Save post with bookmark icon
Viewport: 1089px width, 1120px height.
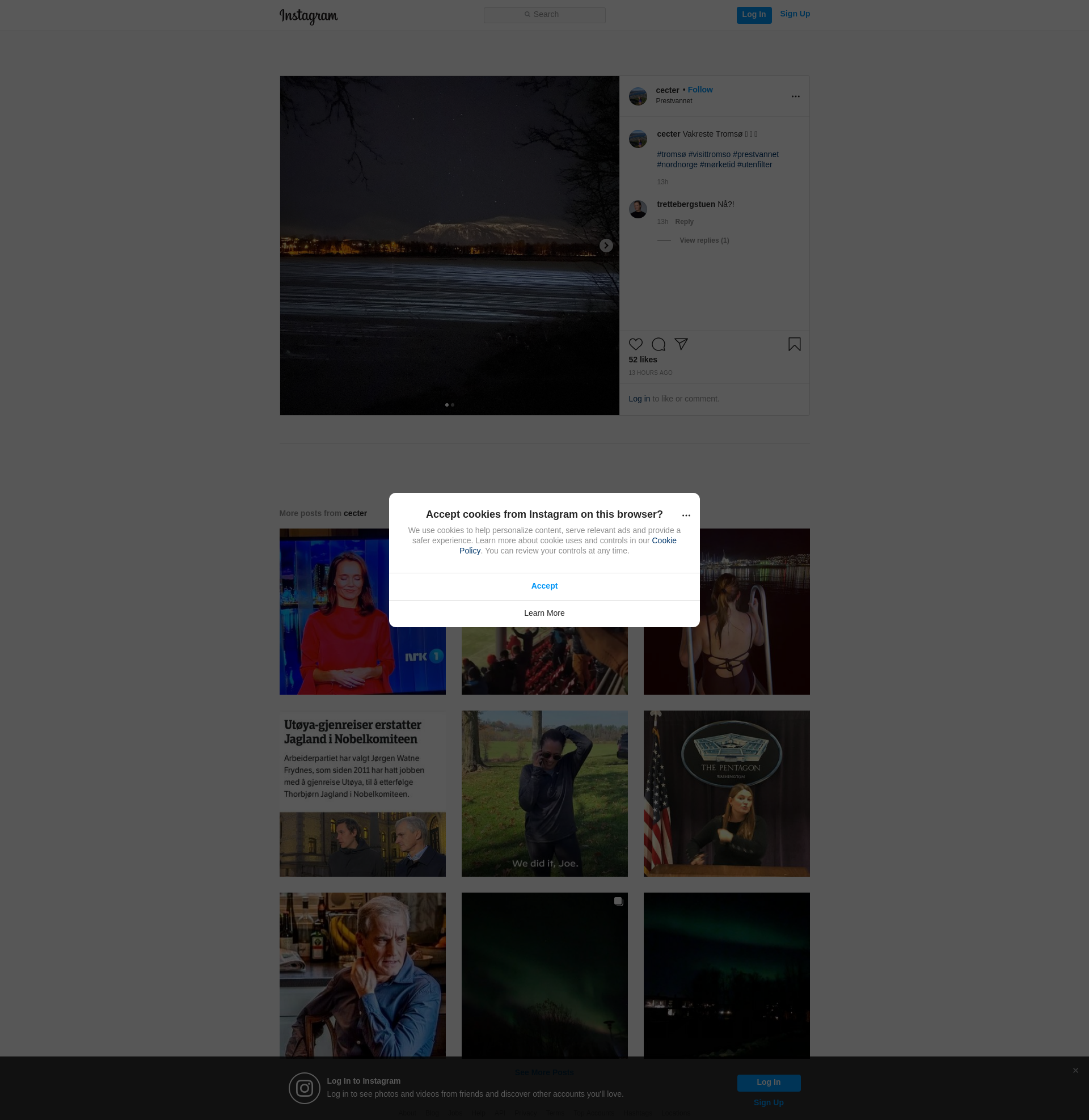coord(794,344)
